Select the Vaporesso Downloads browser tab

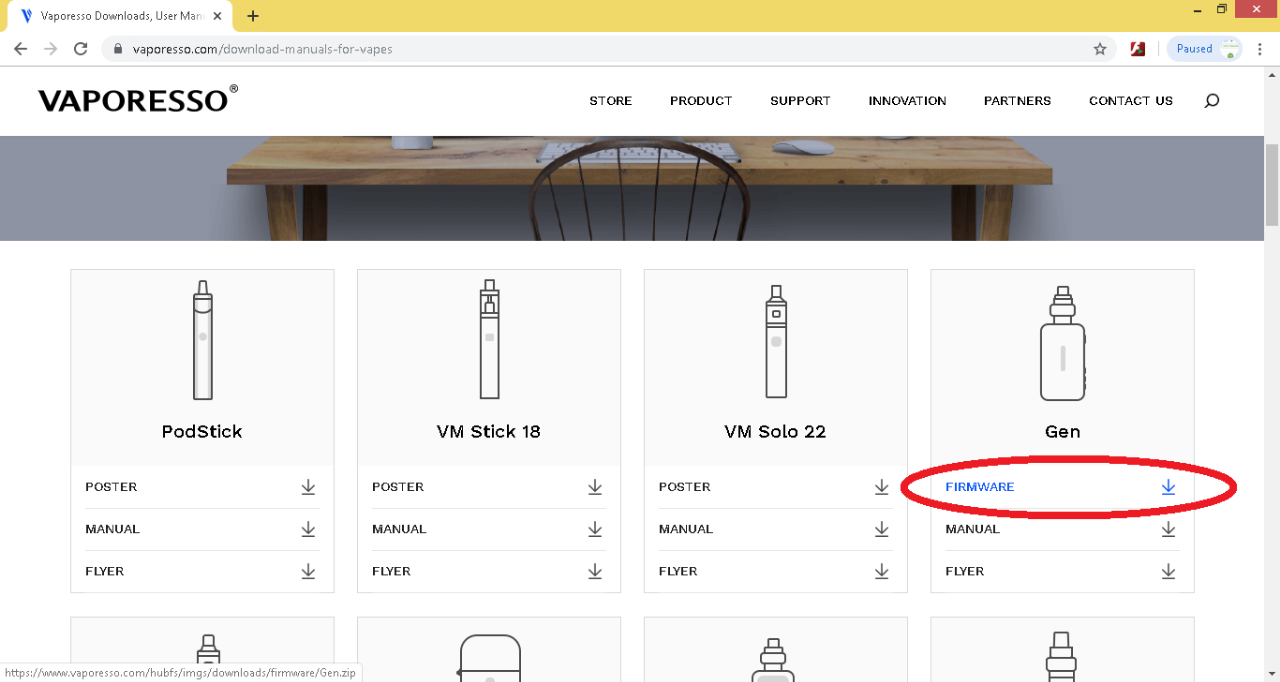[x=120, y=16]
